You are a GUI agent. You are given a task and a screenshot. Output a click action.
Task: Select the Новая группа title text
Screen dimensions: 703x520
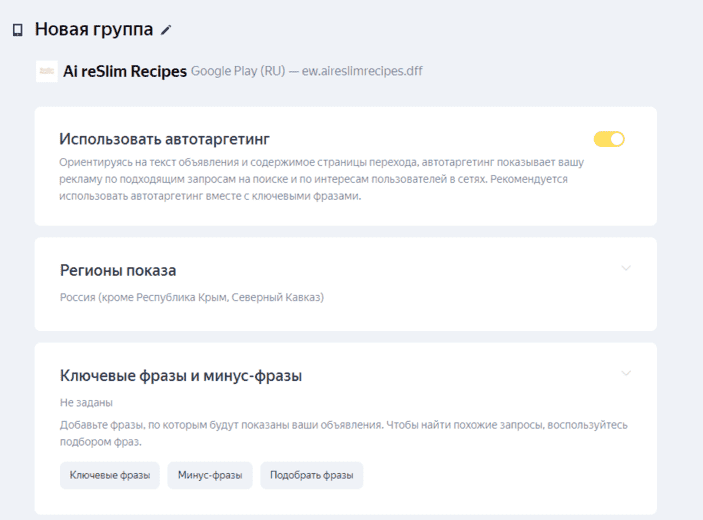point(94,30)
